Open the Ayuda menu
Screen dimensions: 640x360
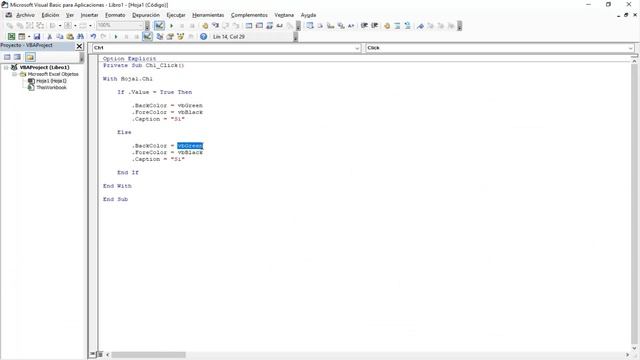tap(308, 15)
